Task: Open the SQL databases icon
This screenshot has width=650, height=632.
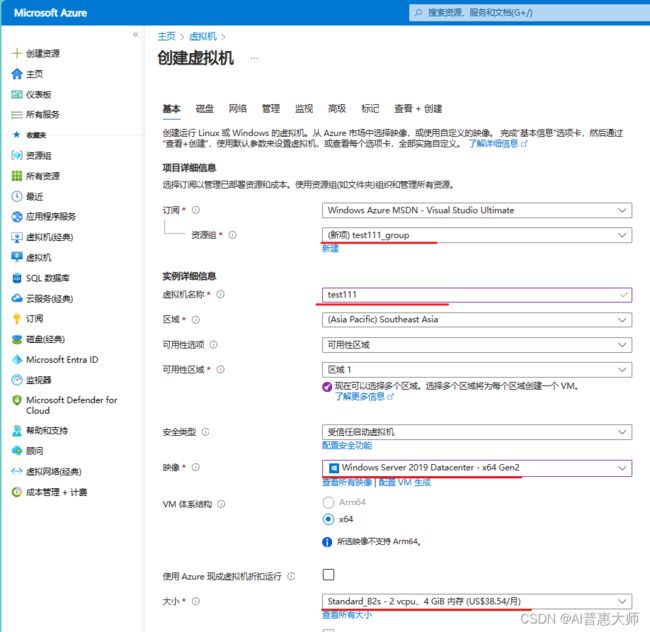Action: click(17, 278)
